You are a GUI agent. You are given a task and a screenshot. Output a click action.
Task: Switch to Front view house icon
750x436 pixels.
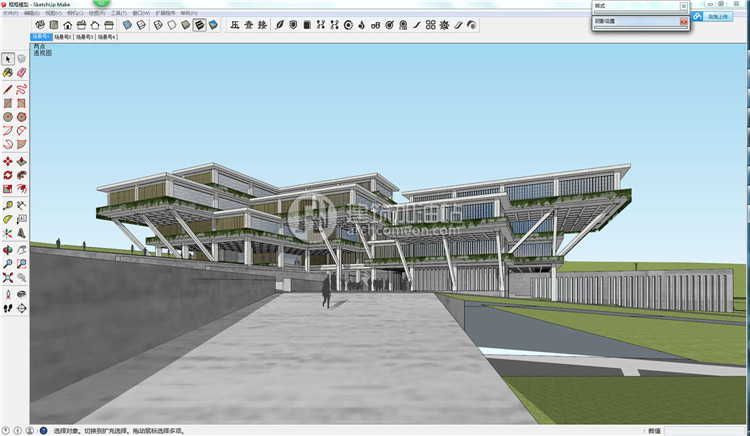pyautogui.click(x=68, y=25)
